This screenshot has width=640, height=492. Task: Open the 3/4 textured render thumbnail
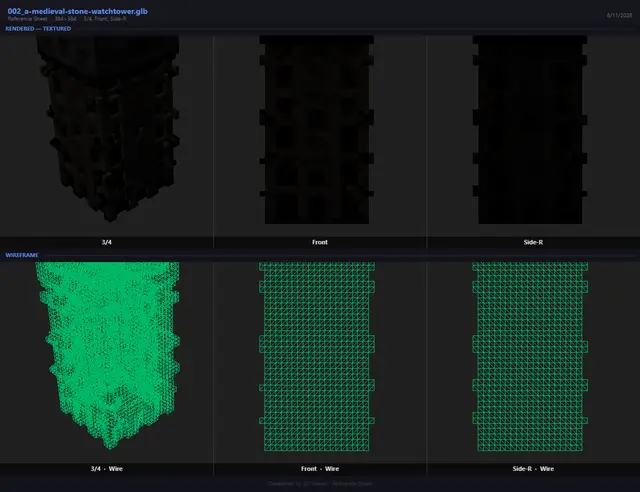tap(107, 136)
